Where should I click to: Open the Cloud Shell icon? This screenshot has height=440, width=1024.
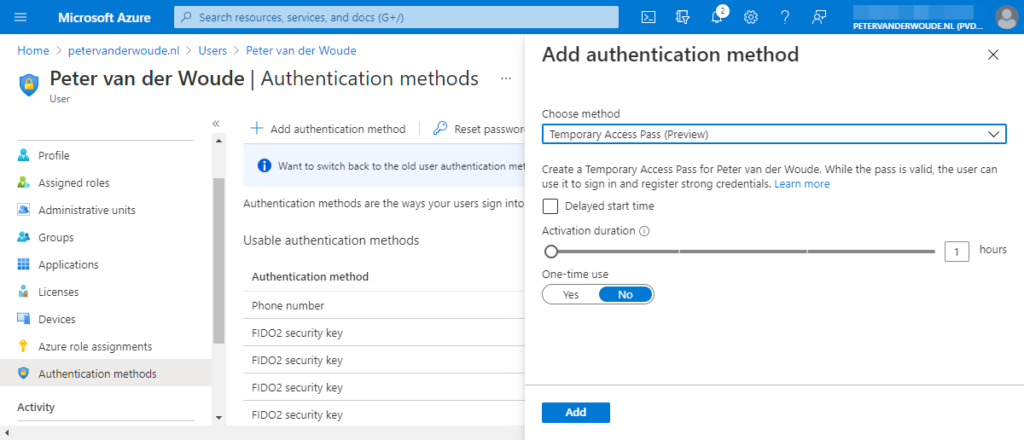648,17
